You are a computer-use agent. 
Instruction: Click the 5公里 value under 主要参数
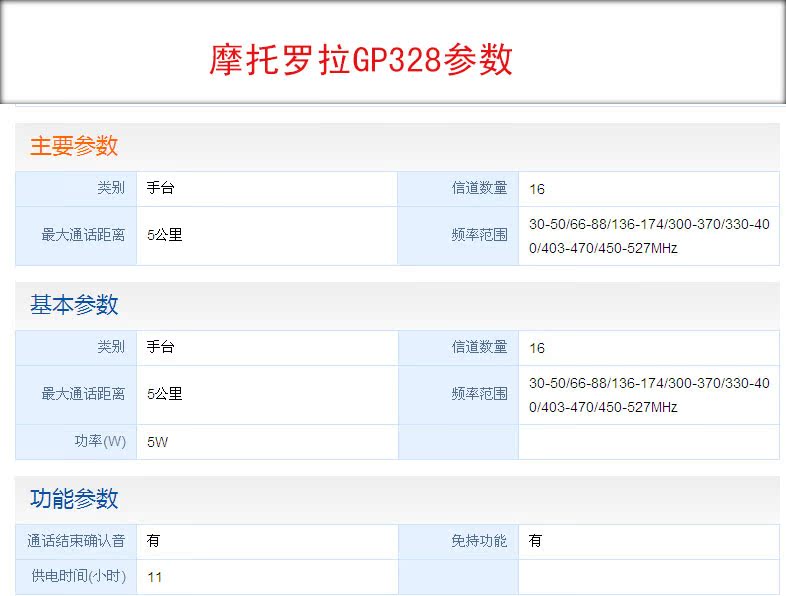(164, 235)
